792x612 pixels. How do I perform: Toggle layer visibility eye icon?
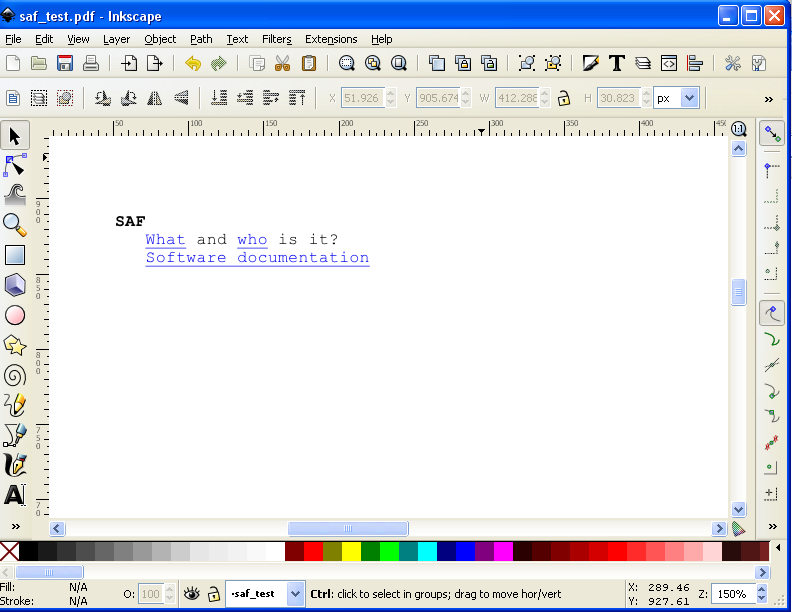coord(191,594)
